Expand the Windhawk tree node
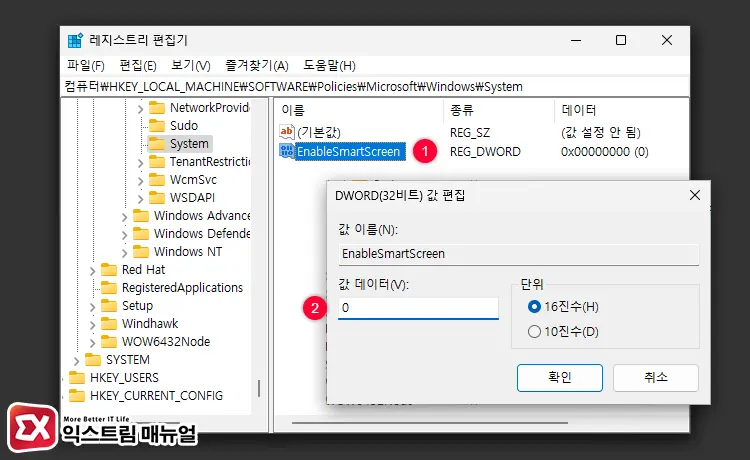750x460 pixels. pyautogui.click(x=92, y=325)
